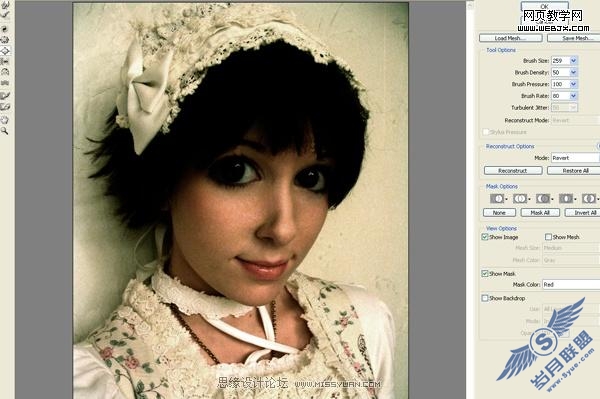600x399 pixels.
Task: Click the Mask All button
Action: pos(540,213)
